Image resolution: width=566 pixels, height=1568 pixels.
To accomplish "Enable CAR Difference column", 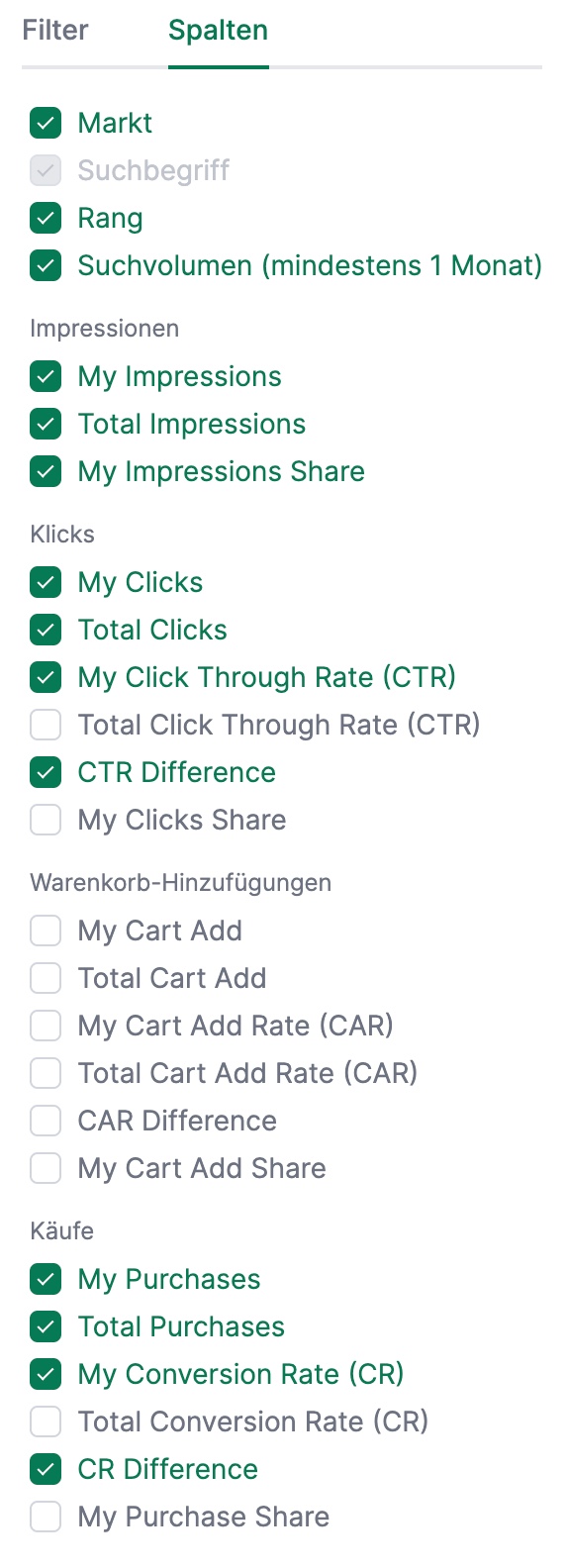I will [46, 1122].
